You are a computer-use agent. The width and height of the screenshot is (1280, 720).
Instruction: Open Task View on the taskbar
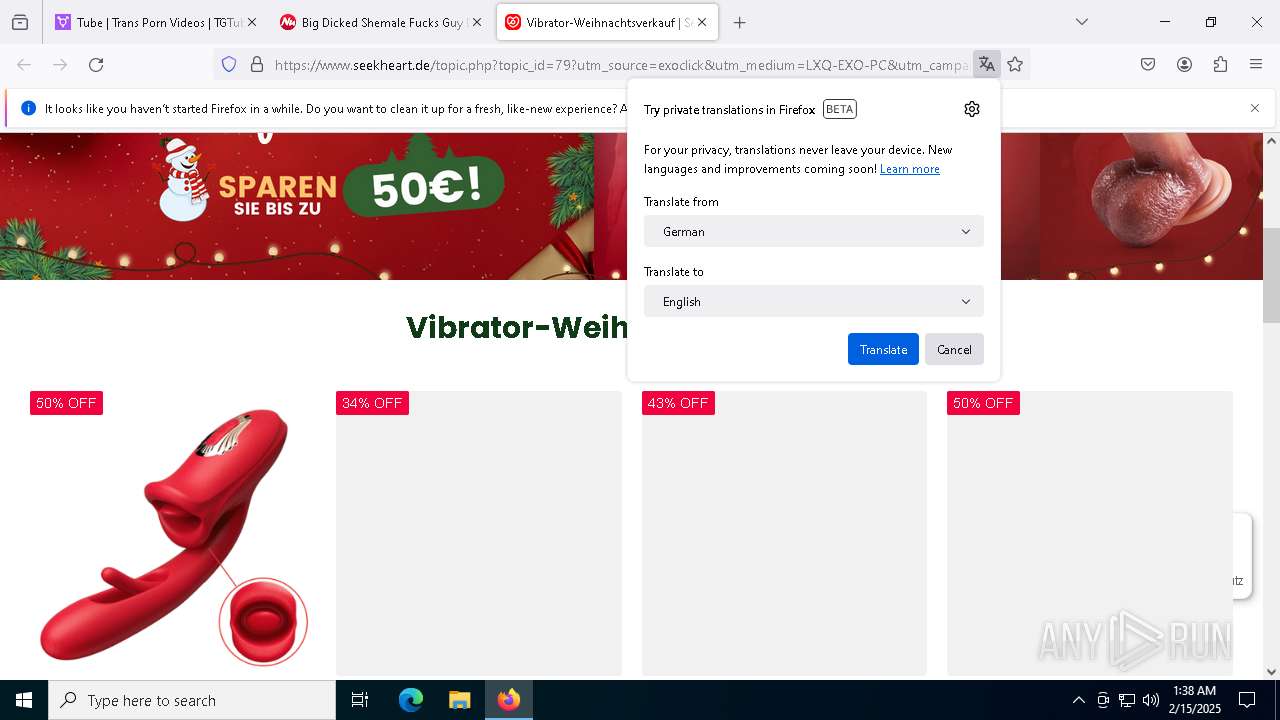pyautogui.click(x=360, y=700)
